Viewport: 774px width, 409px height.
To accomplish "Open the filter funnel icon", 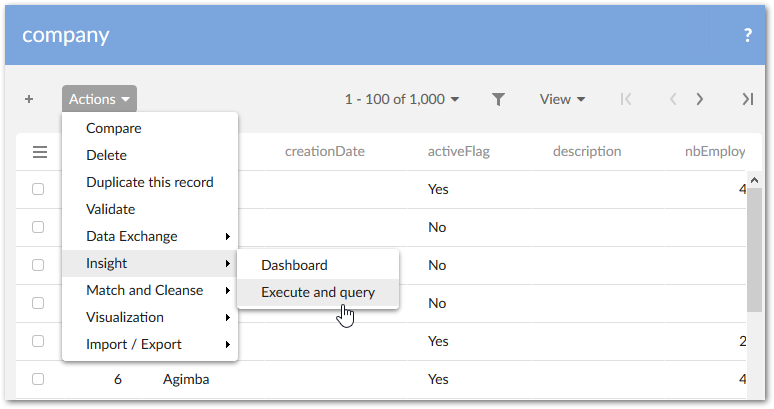I will tap(498, 99).
